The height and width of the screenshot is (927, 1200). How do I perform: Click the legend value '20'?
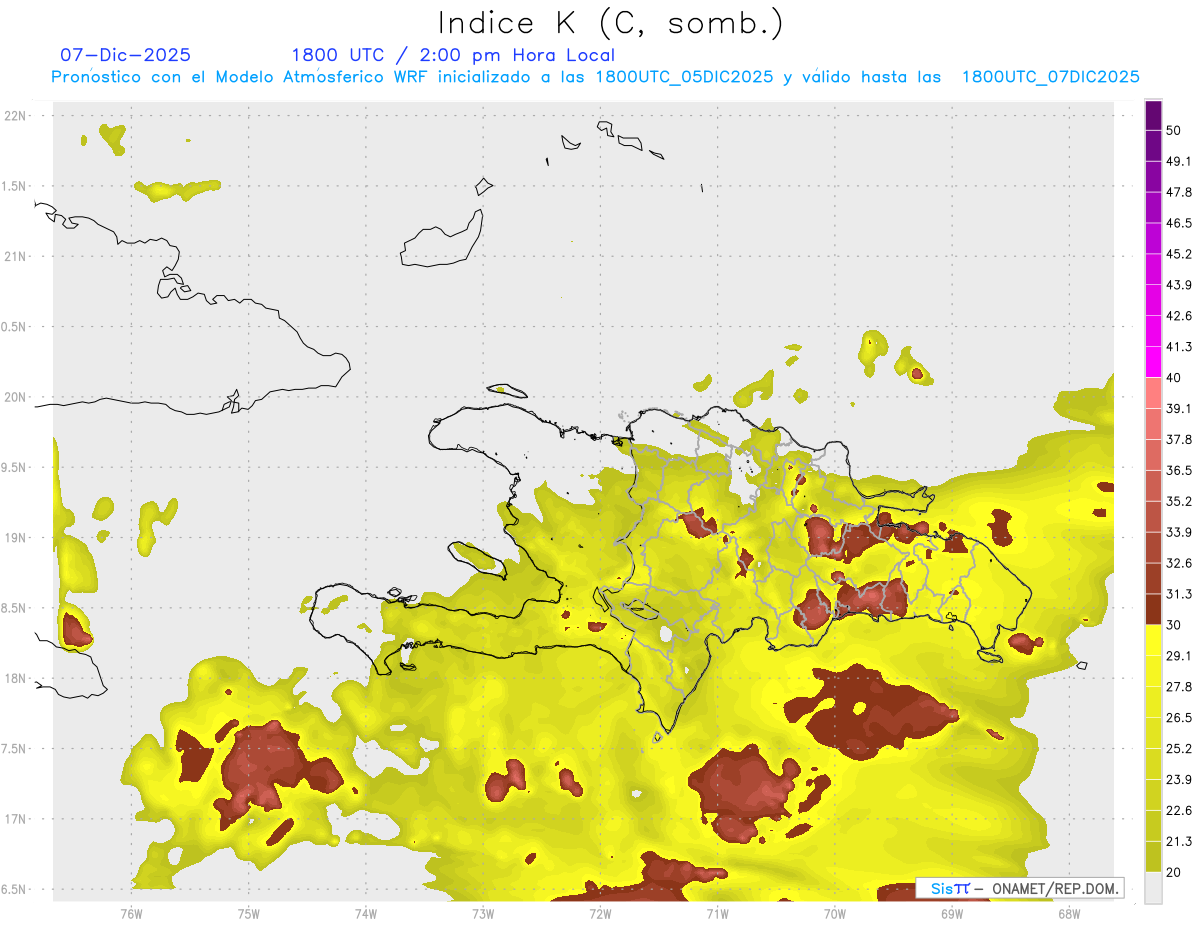tap(1175, 873)
